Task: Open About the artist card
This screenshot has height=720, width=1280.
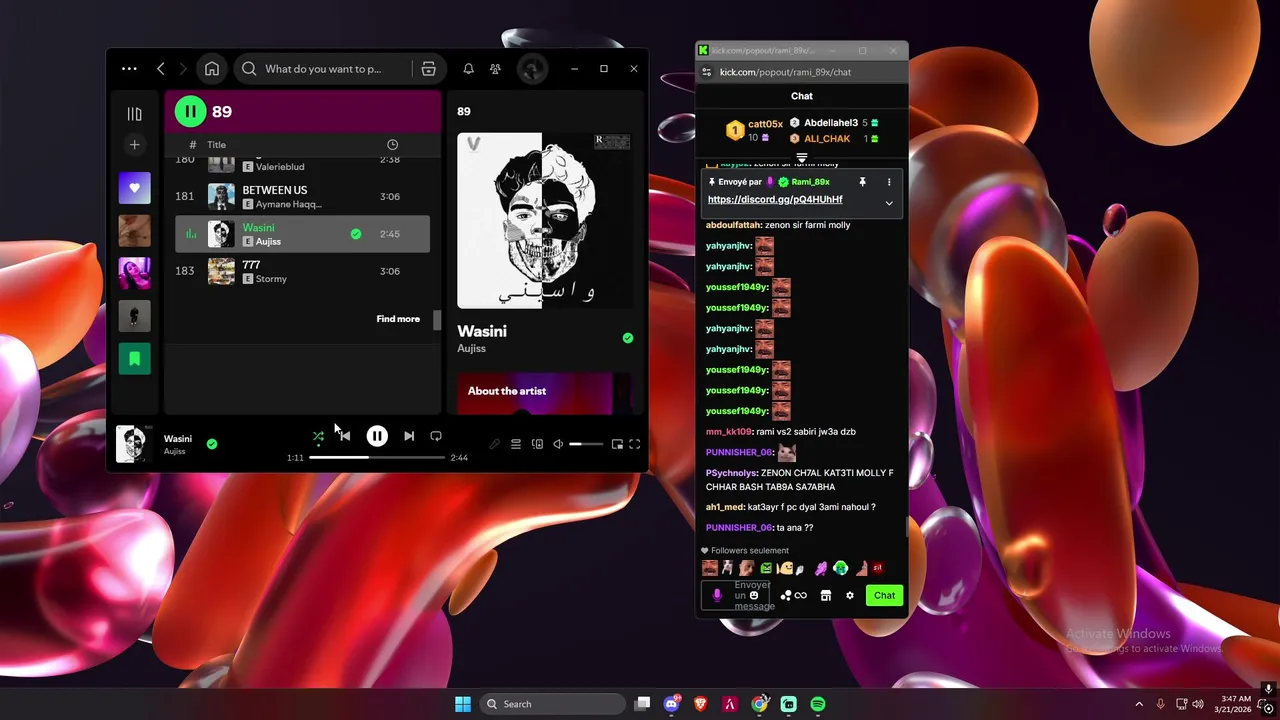Action: pyautogui.click(x=544, y=393)
